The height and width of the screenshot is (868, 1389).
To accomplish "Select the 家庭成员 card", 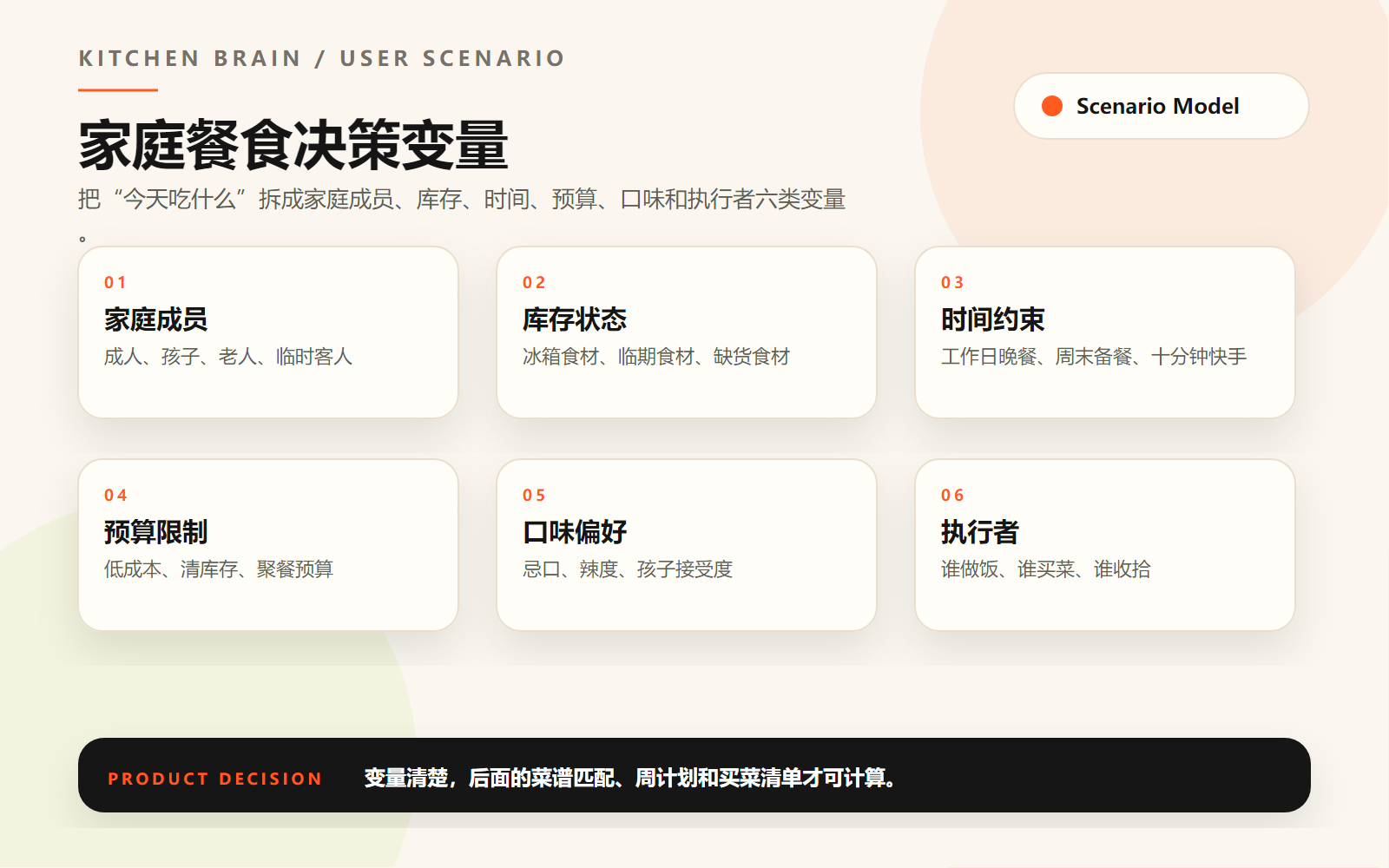I will tap(268, 332).
